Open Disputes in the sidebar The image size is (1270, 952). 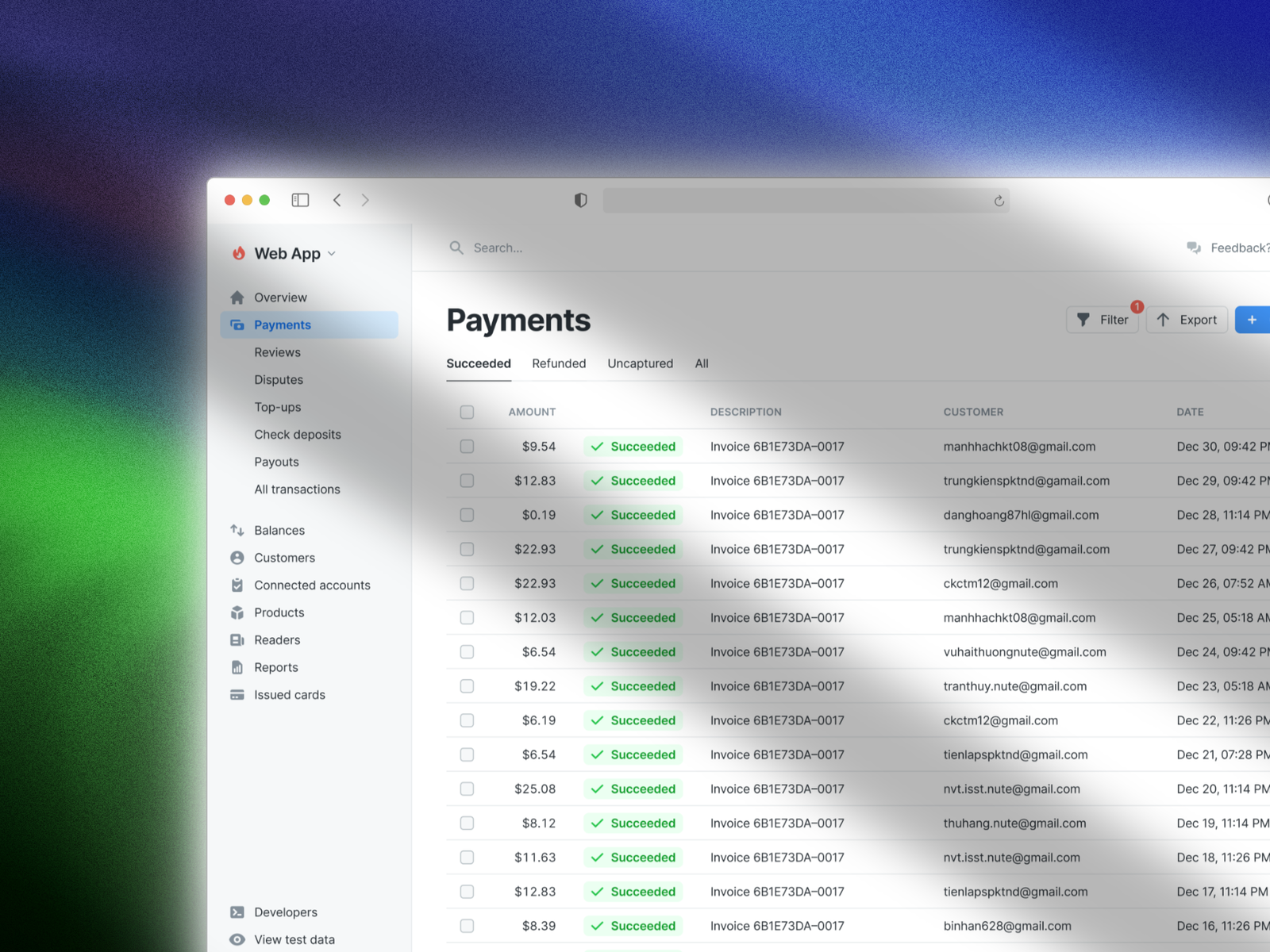[279, 380]
